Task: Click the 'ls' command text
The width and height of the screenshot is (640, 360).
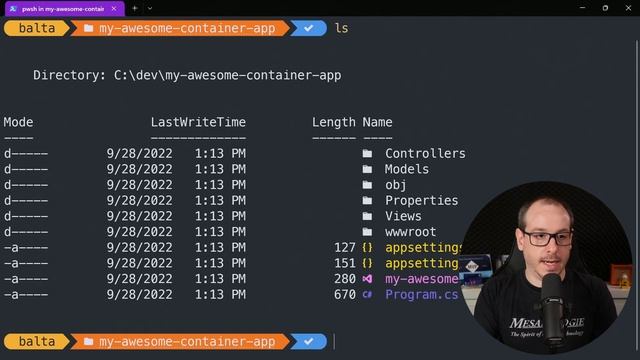Action: (342, 28)
